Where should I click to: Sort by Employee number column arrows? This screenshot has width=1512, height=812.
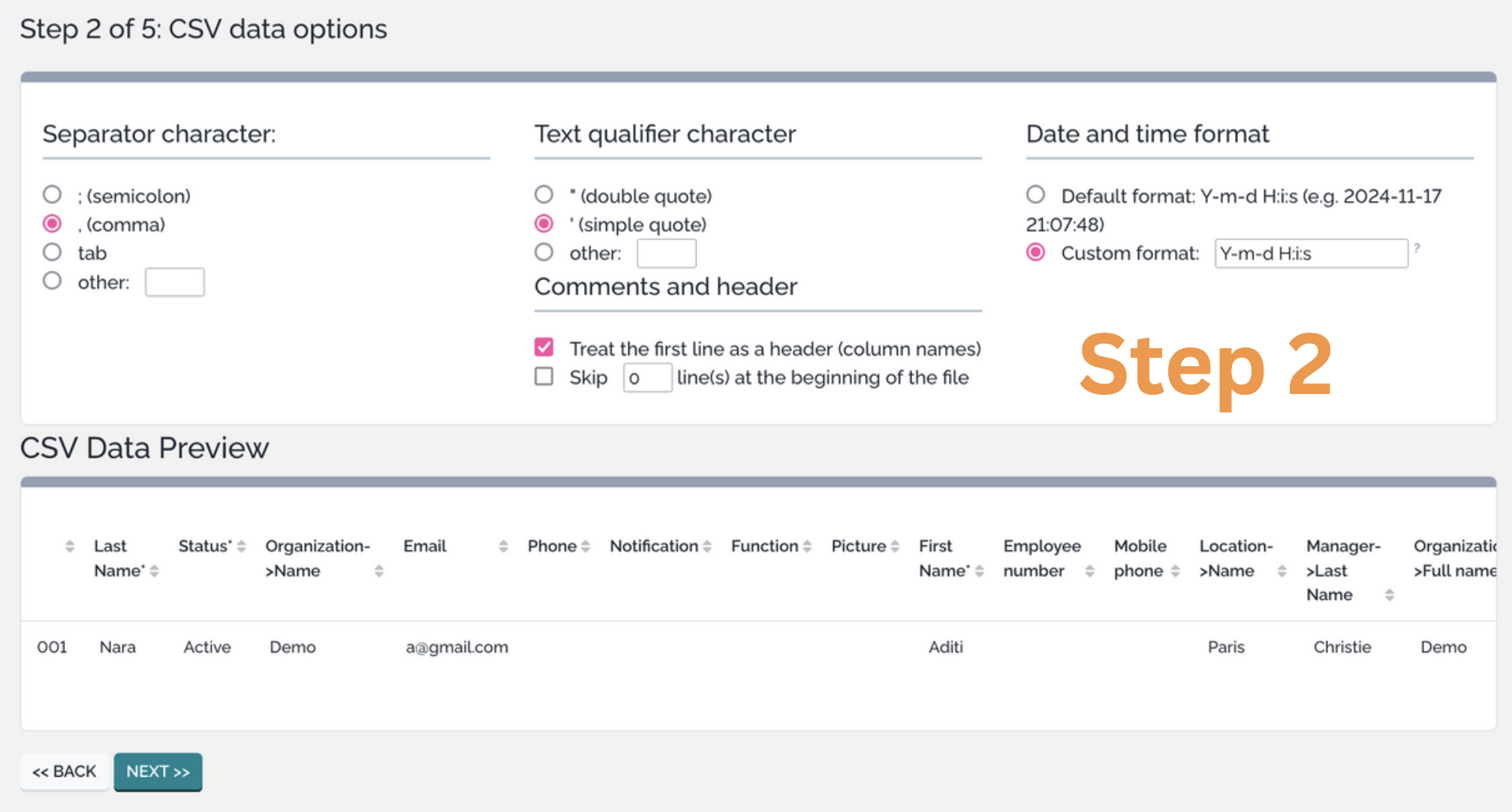(1089, 572)
